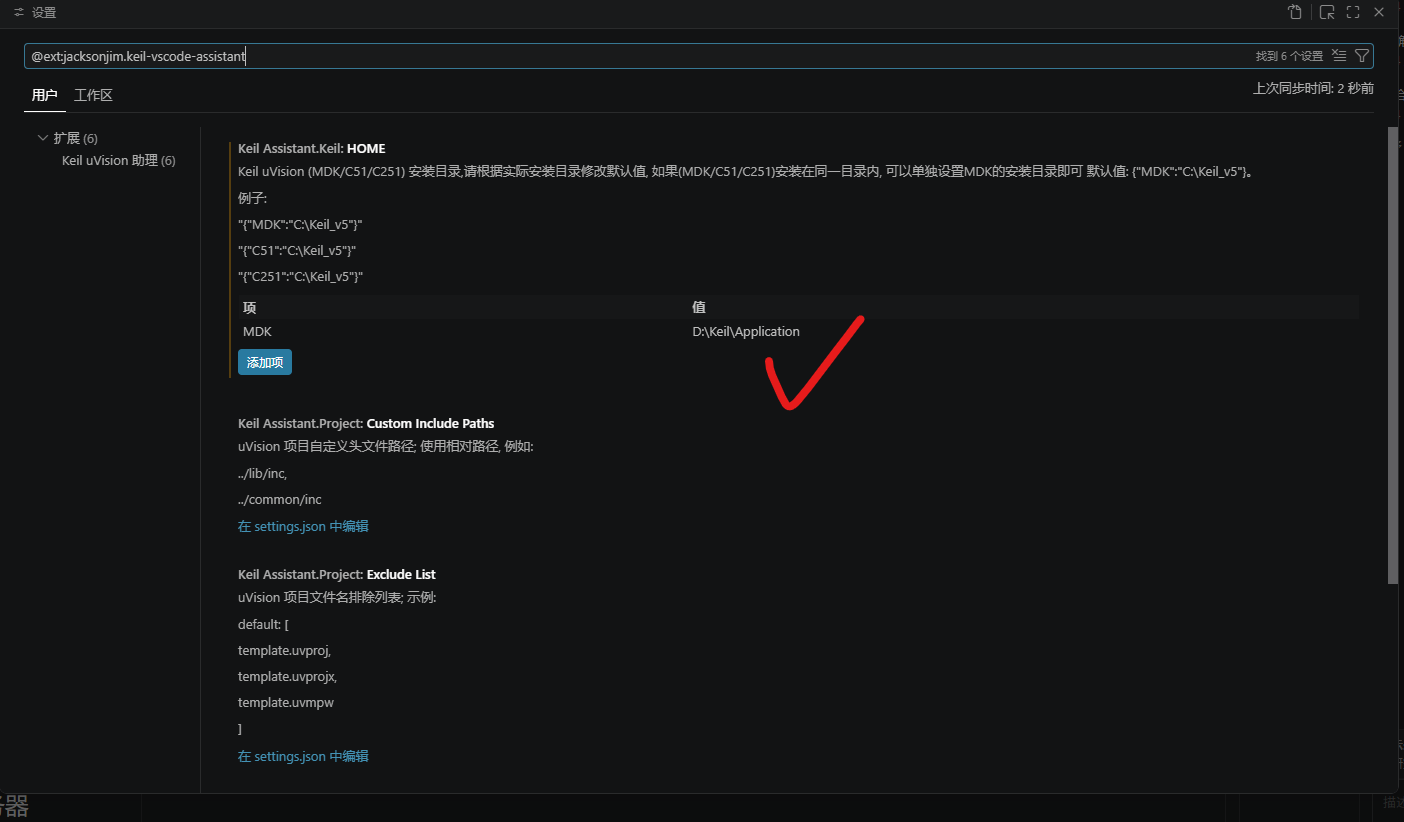This screenshot has height=822, width=1404.
Task: Click the template.uvprojx, text line
Action: [x=287, y=676]
